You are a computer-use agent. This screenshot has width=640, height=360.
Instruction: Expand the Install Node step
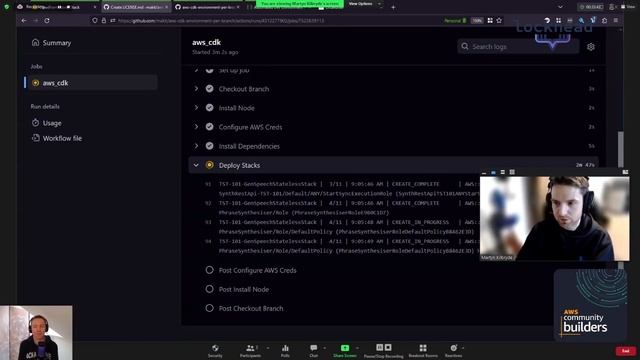click(x=196, y=108)
